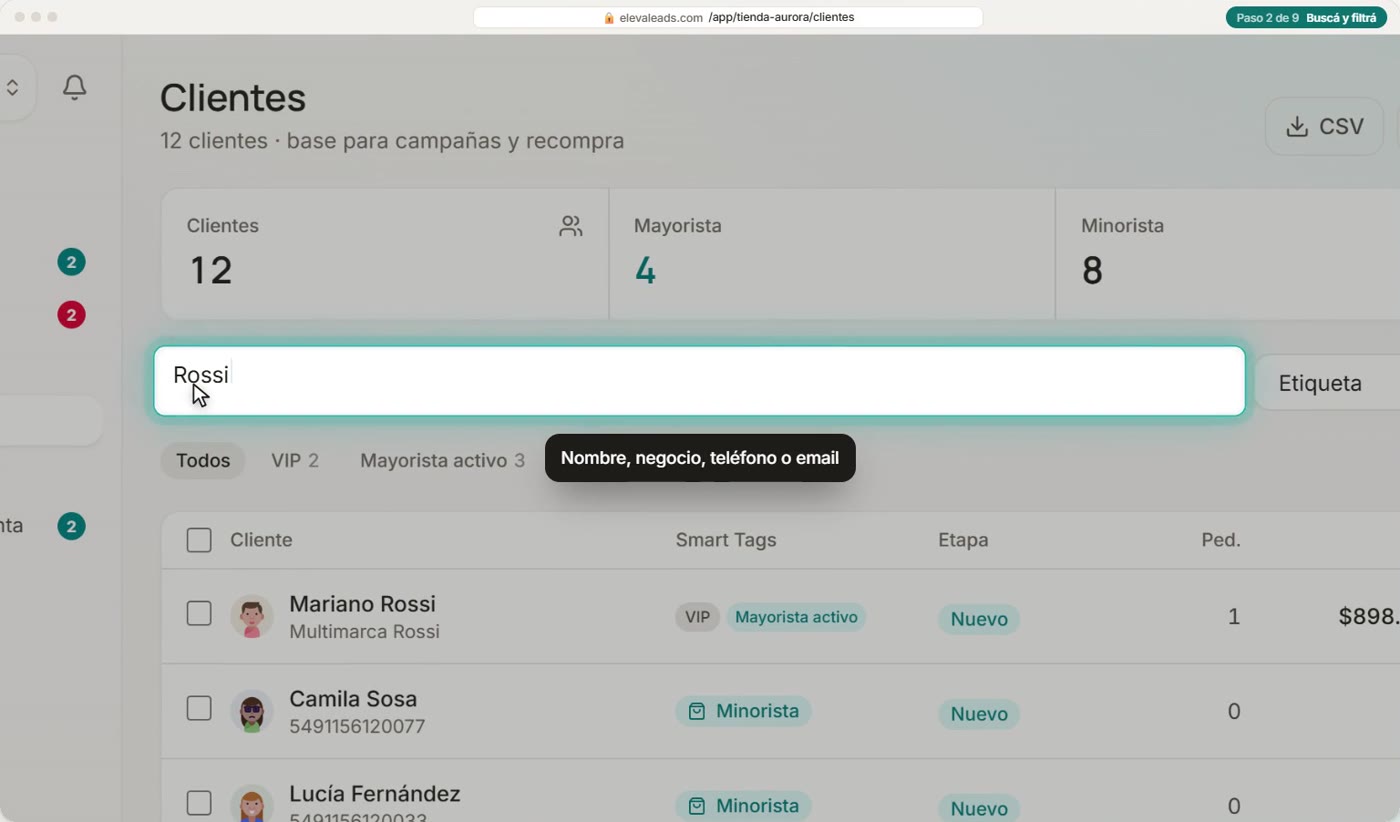
Task: Click the Paso 2 de 9 tour pill
Action: point(1306,18)
